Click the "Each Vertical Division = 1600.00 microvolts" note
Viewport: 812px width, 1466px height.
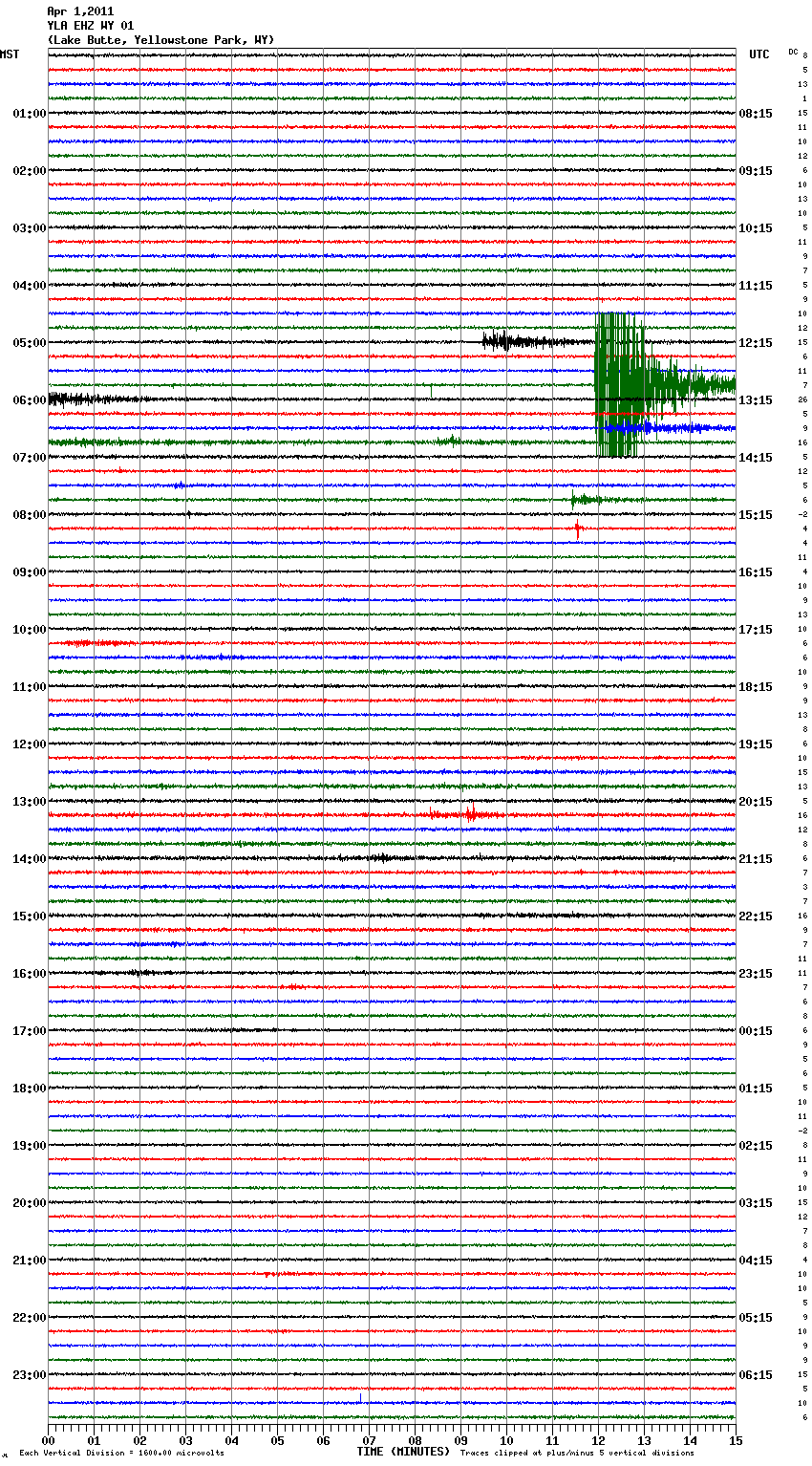tap(121, 1454)
